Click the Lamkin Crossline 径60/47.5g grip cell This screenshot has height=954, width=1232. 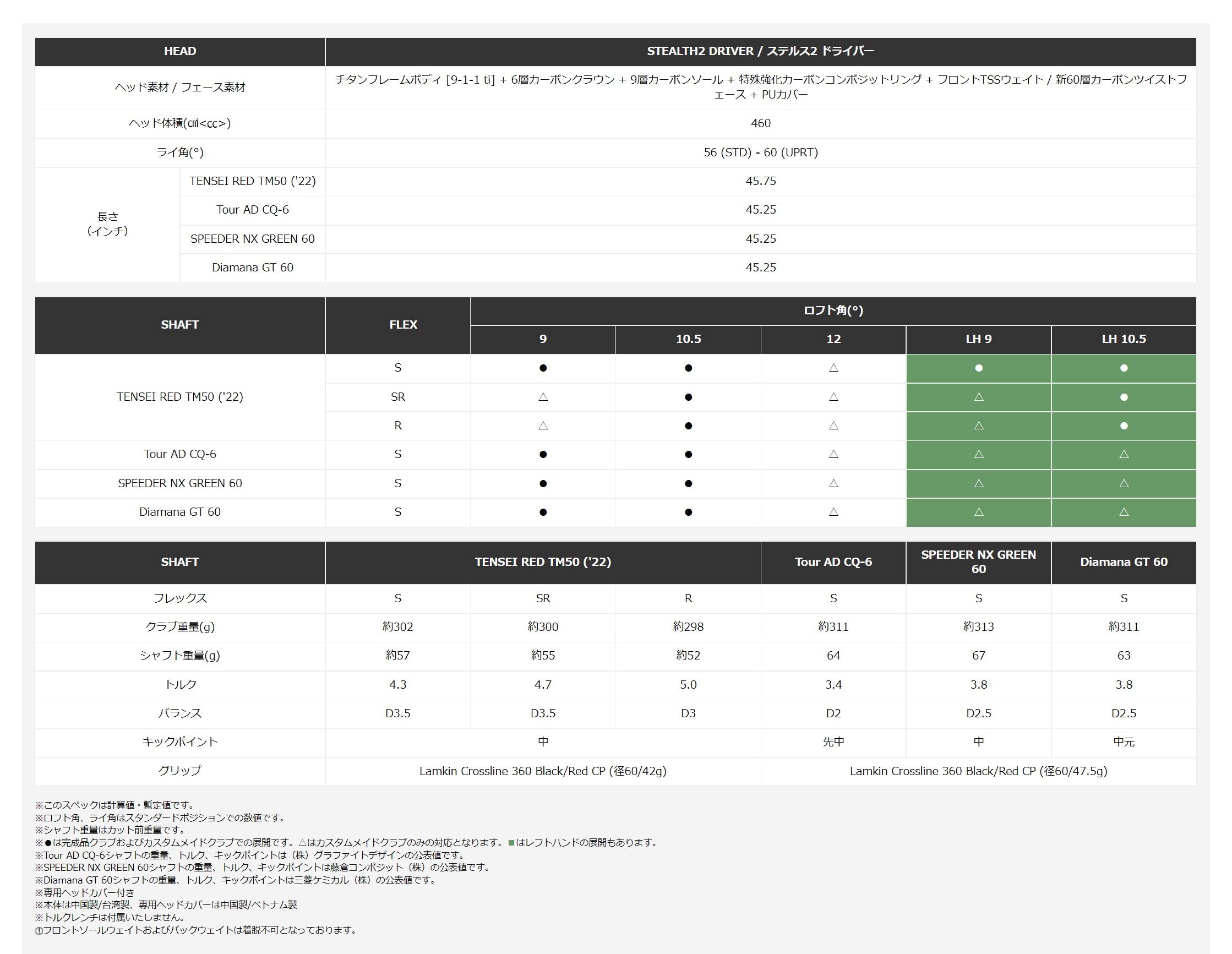click(x=978, y=771)
